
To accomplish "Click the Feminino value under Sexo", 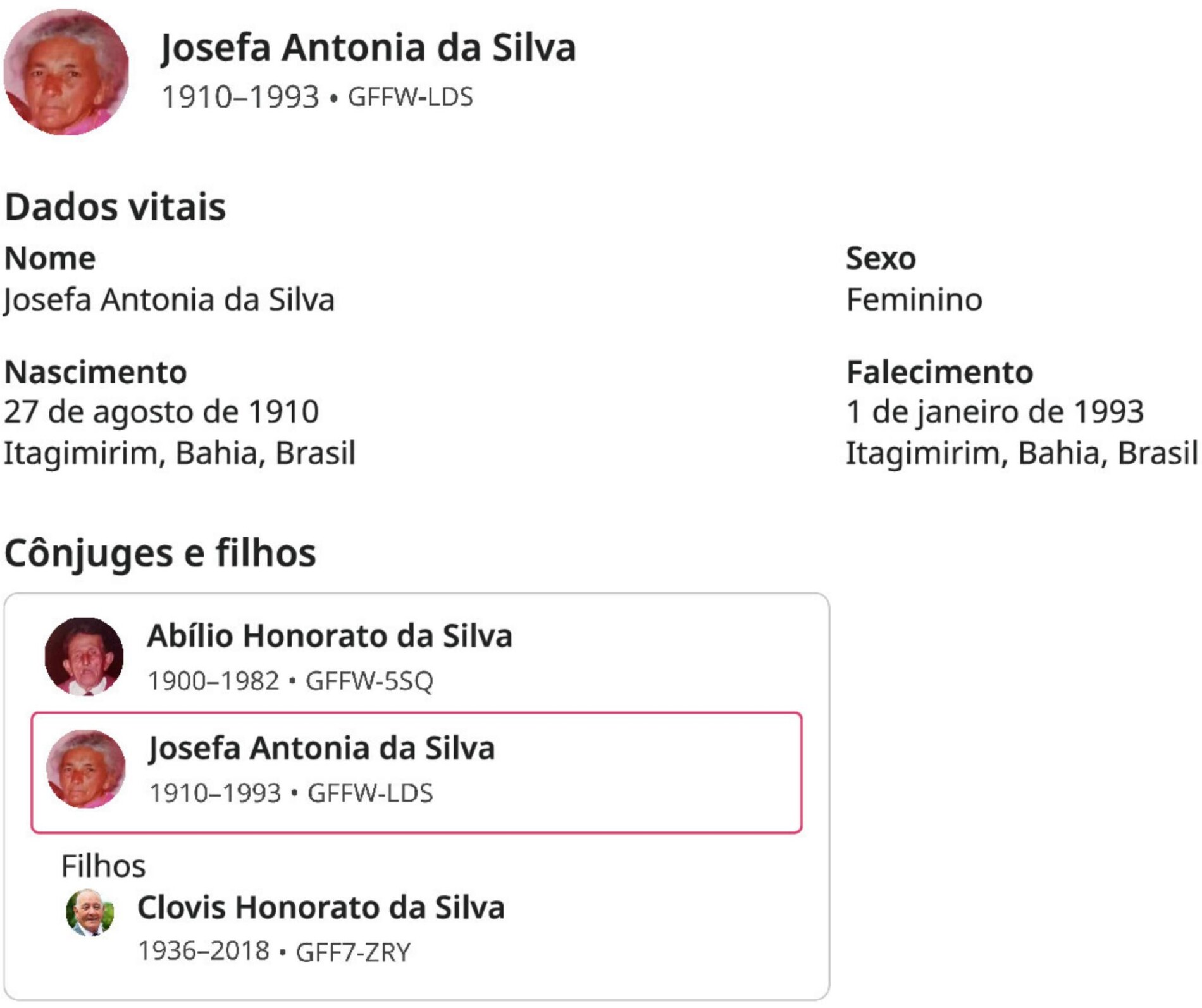I will 914,300.
